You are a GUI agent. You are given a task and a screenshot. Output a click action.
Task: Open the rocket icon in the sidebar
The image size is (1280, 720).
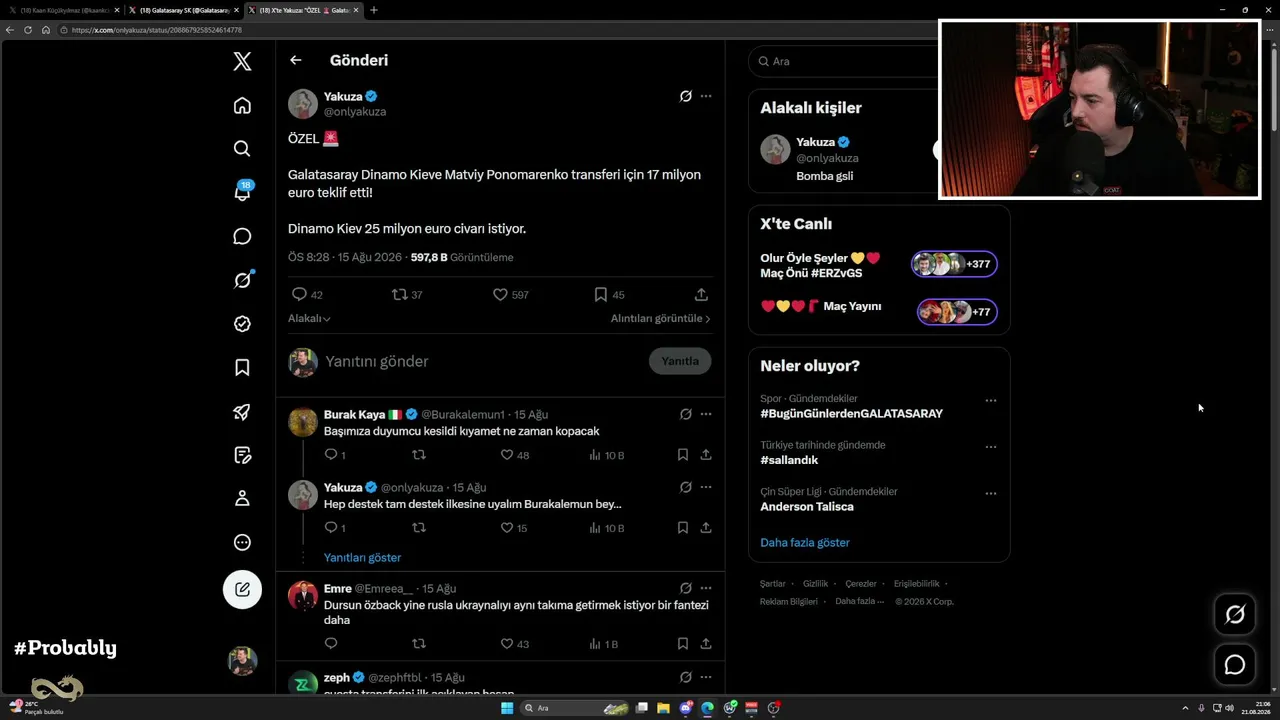242,411
